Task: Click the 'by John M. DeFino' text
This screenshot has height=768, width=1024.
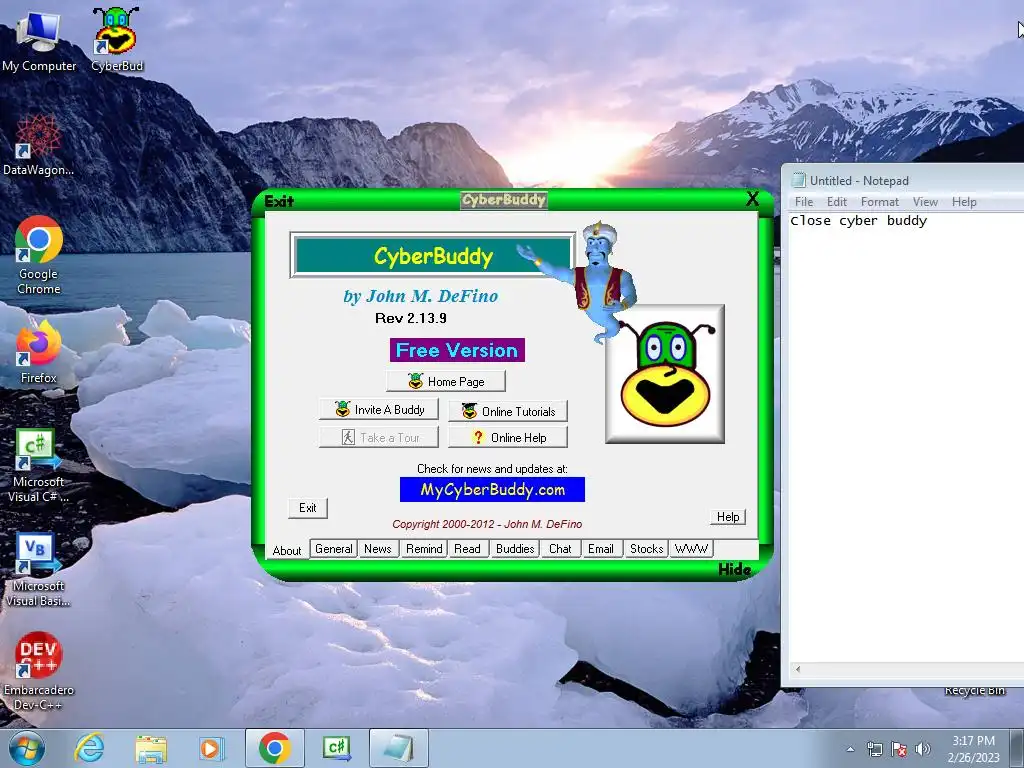Action: coord(421,296)
